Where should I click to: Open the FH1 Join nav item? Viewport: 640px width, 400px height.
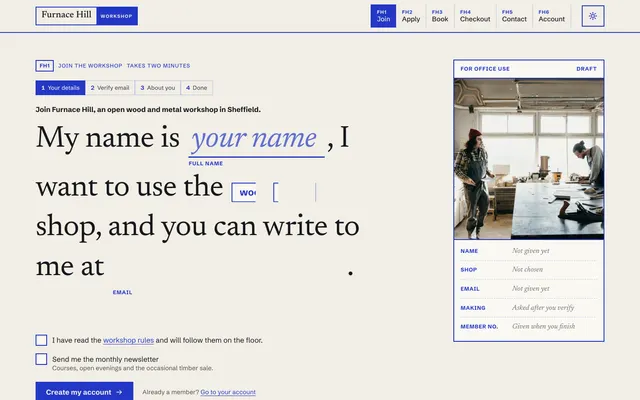click(x=383, y=16)
